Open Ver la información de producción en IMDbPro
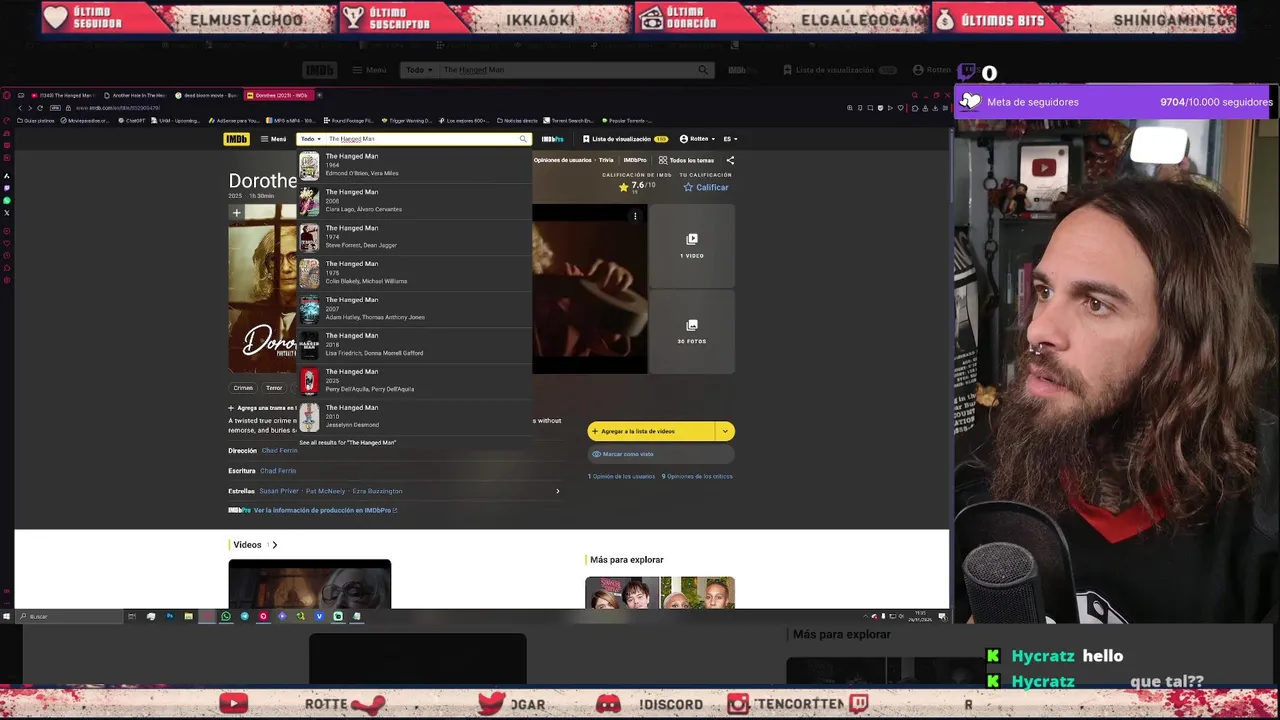The height and width of the screenshot is (720, 1280). click(325, 510)
